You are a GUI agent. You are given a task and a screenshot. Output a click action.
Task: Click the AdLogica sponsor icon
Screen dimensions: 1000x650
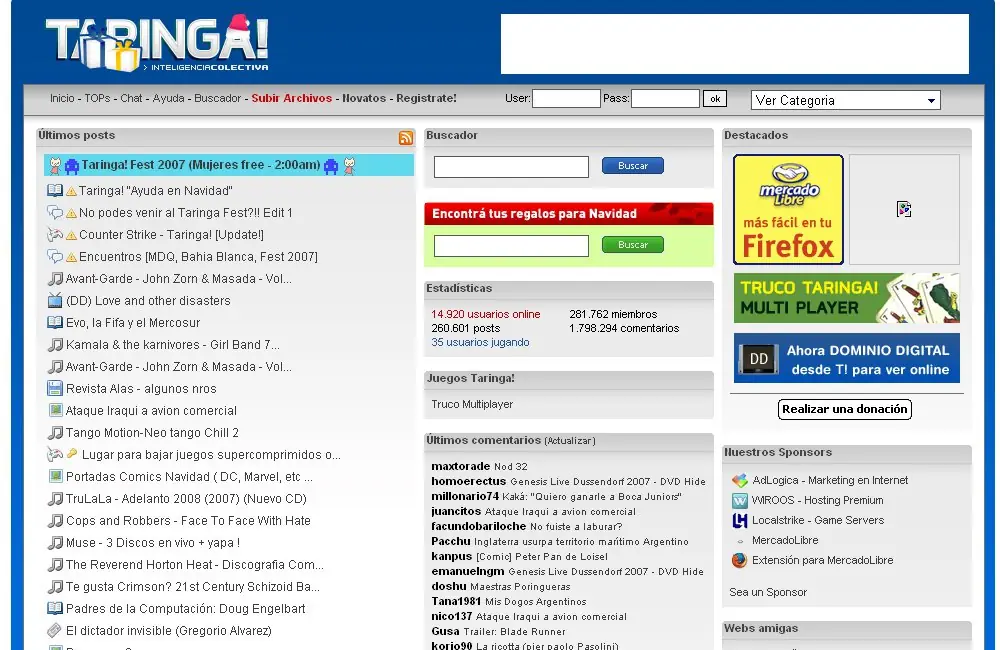(x=740, y=480)
